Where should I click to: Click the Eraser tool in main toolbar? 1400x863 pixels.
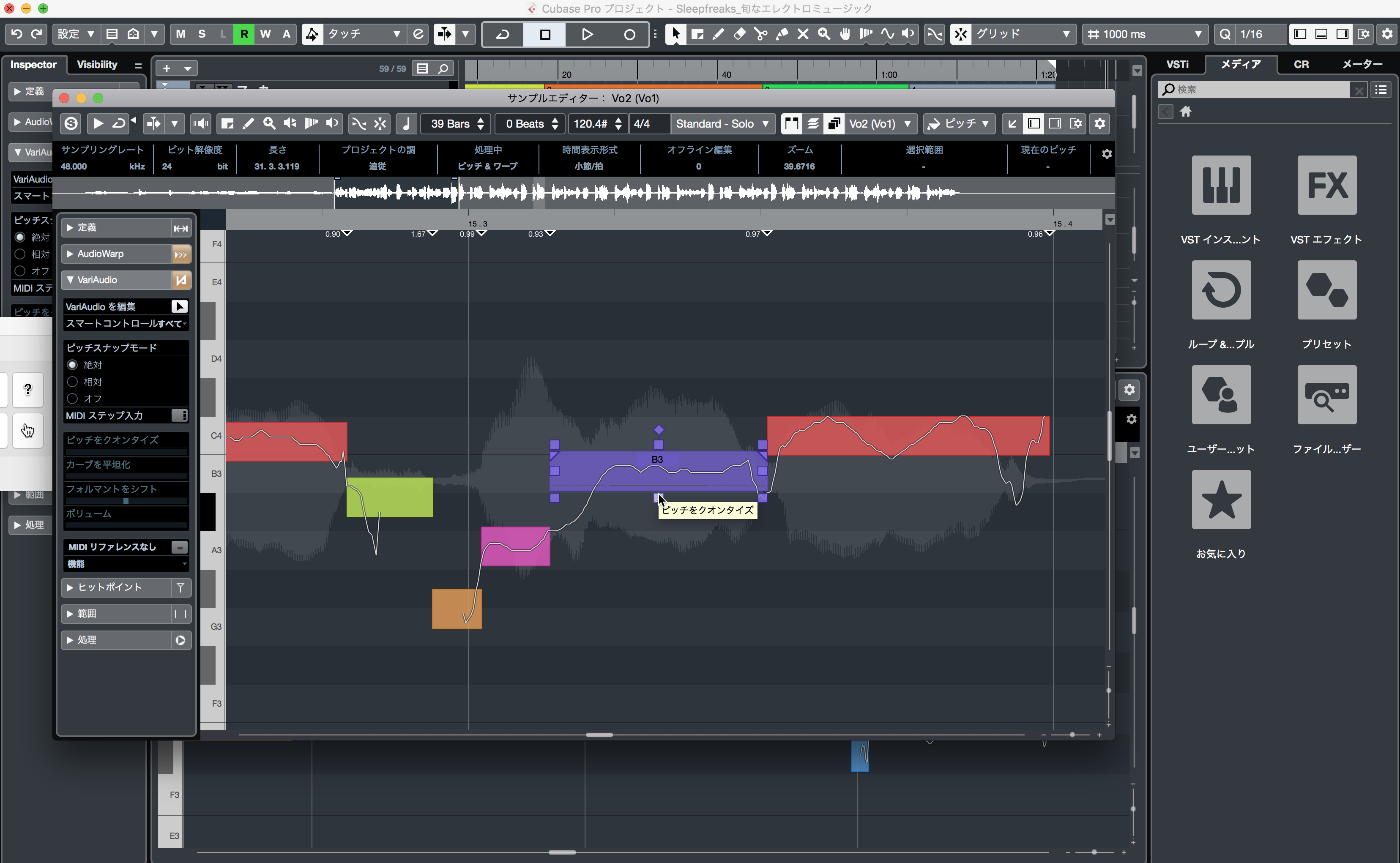tap(739, 34)
